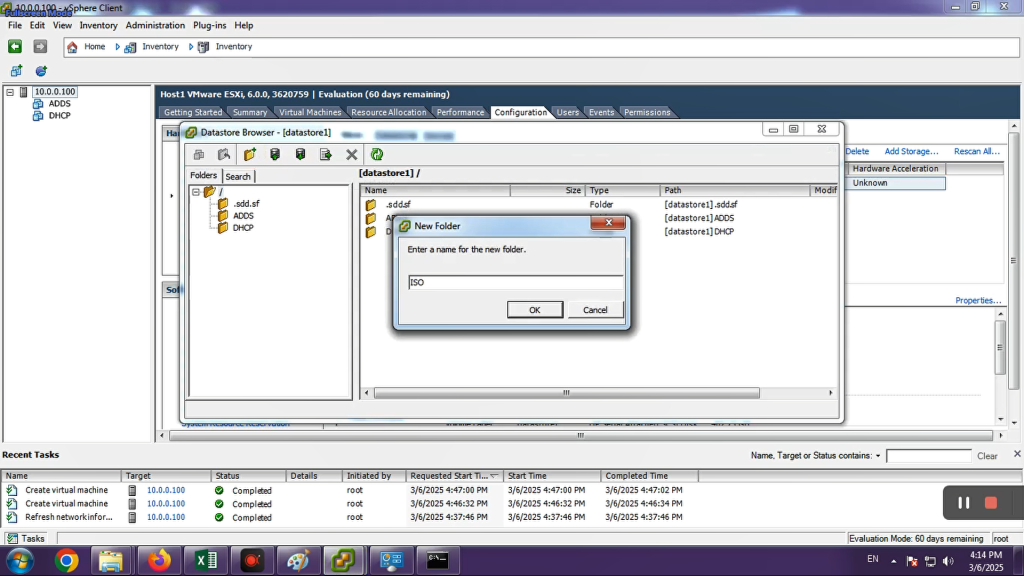
Task: Select the DHCP virtual machine icon in inventory
Action: 38,116
